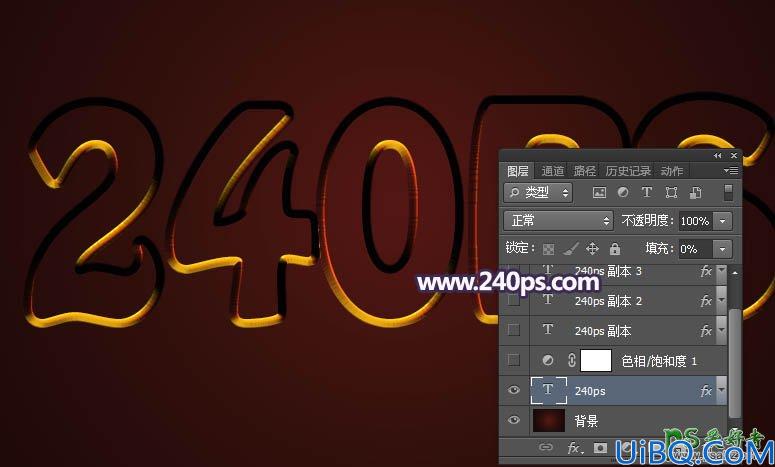Click the adjustment icon of 色相/饱和度 1 layer
The image size is (775, 467).
tap(548, 360)
